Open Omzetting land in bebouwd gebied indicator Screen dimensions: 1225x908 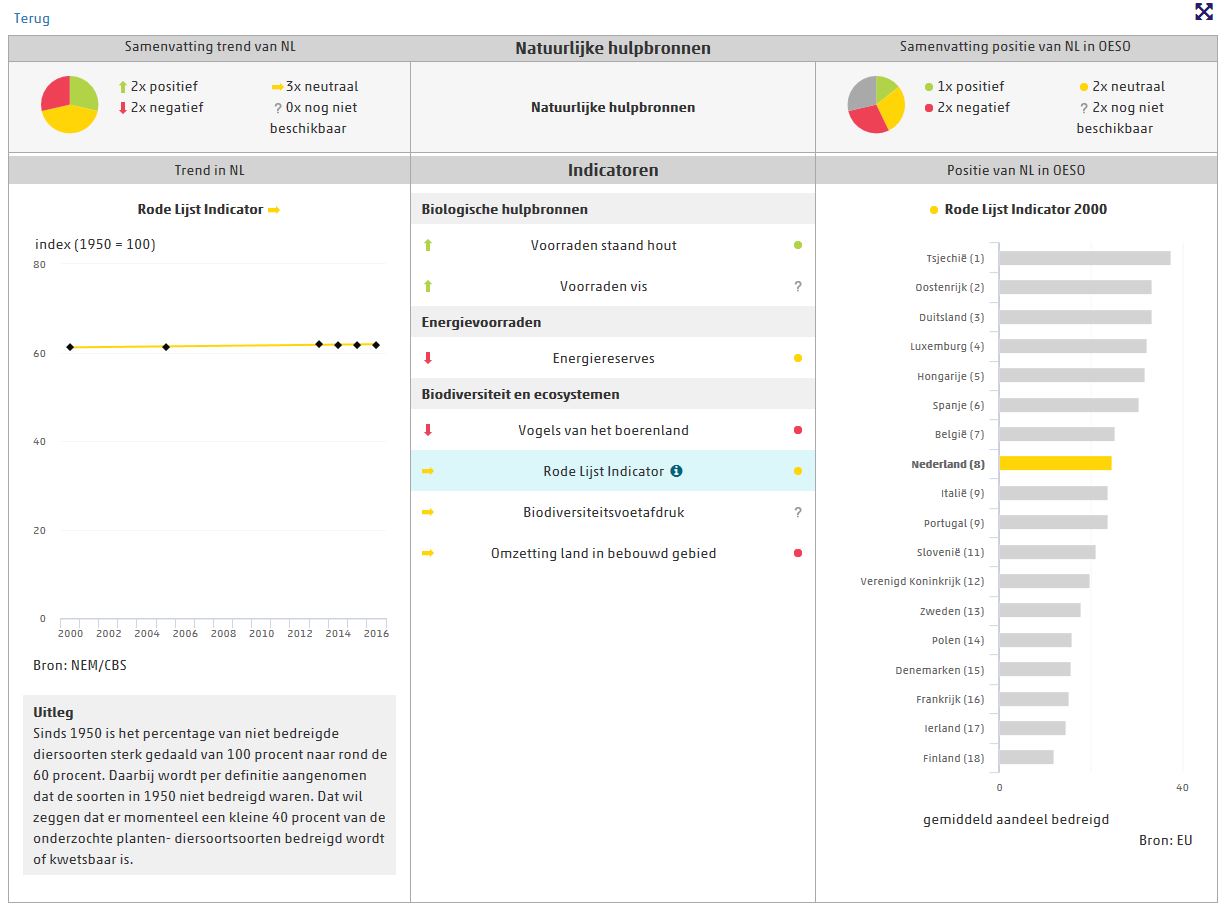[x=603, y=553]
